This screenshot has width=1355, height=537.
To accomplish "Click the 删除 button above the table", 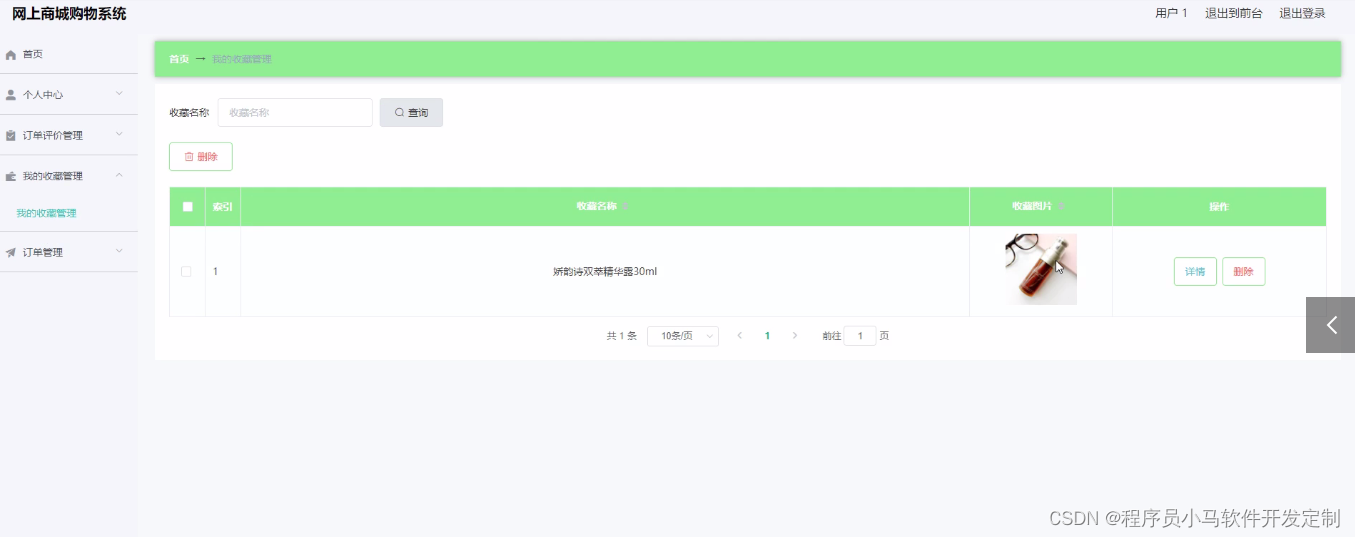I will [x=201, y=157].
